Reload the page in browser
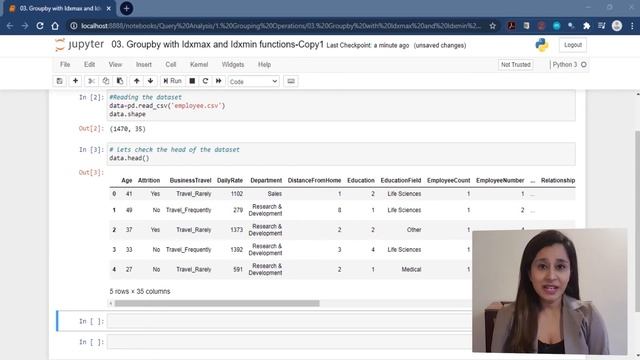Image resolution: width=640 pixels, height=360 pixels. (x=40, y=26)
